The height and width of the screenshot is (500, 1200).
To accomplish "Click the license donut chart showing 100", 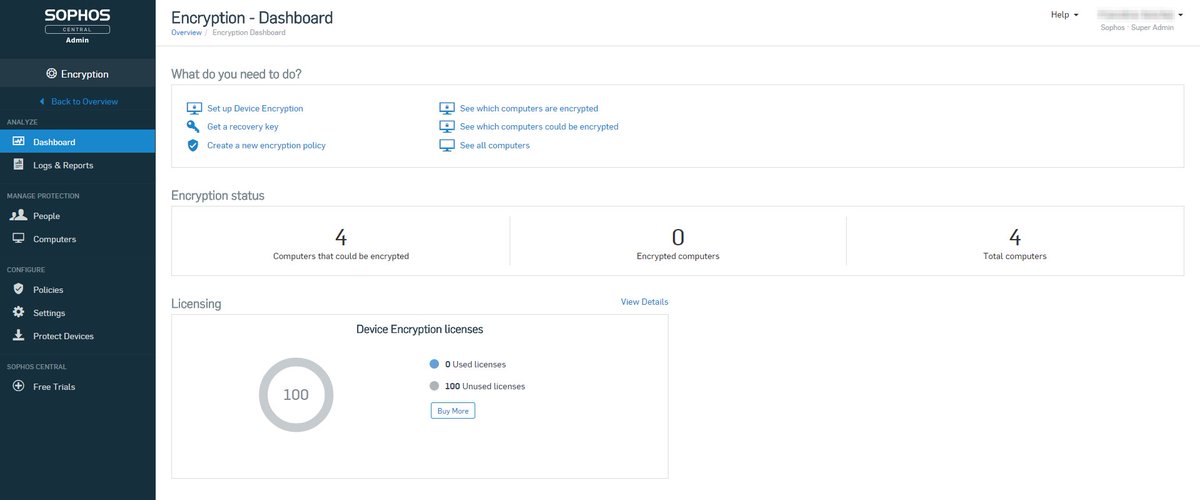I will pos(296,395).
